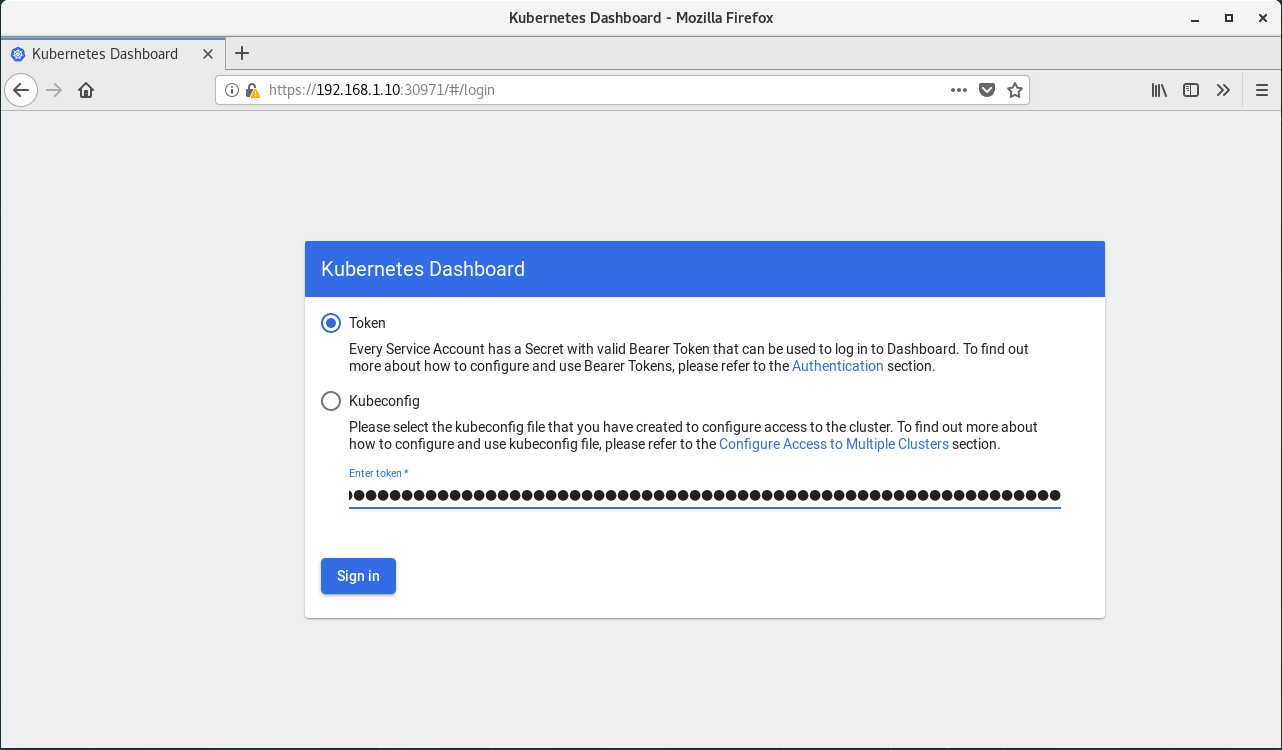Viewport: 1282px width, 750px height.
Task: Go back to previous page
Action: [21, 90]
